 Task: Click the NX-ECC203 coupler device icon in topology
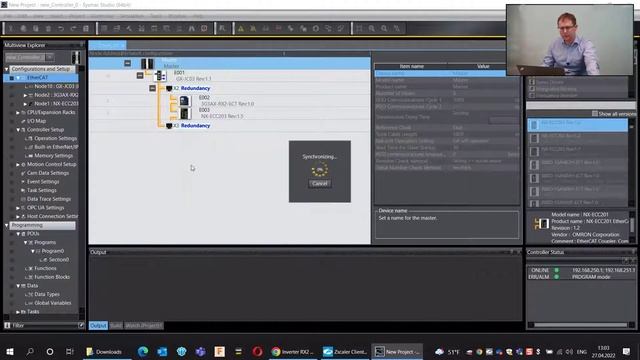pyautogui.click(x=184, y=113)
